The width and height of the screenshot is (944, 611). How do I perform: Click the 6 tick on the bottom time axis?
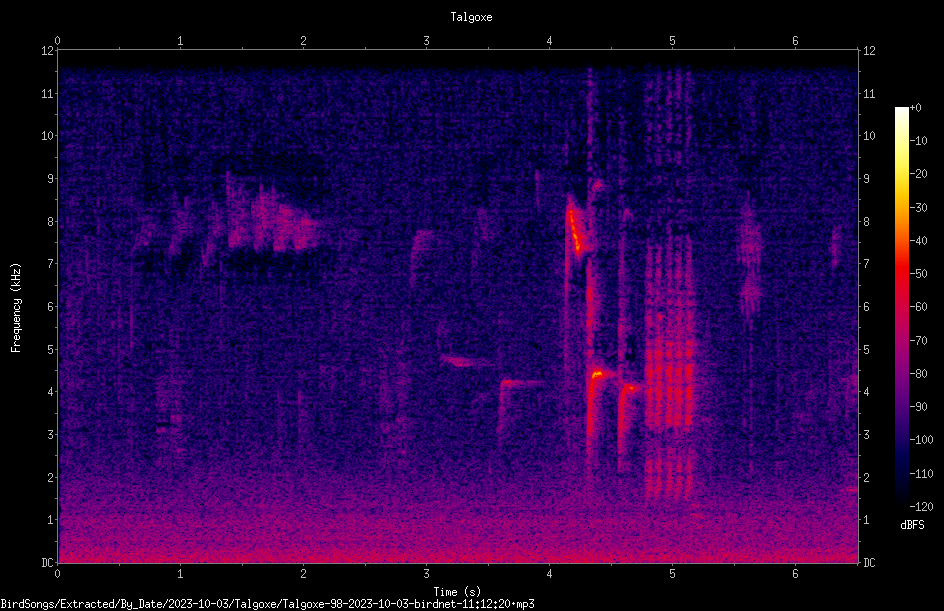tap(795, 574)
